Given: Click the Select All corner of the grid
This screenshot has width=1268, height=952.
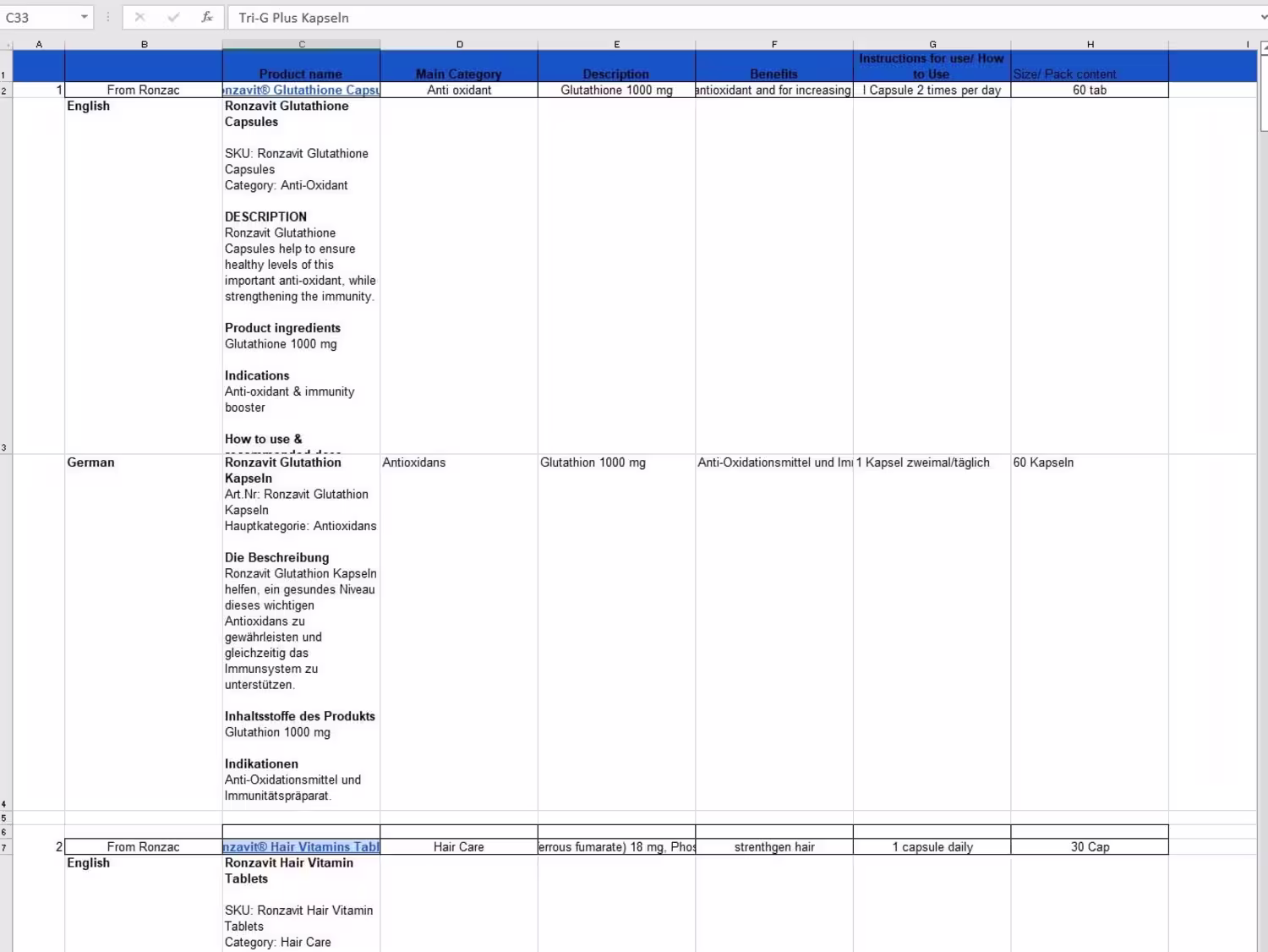Looking at the screenshot, I should tap(6, 44).
